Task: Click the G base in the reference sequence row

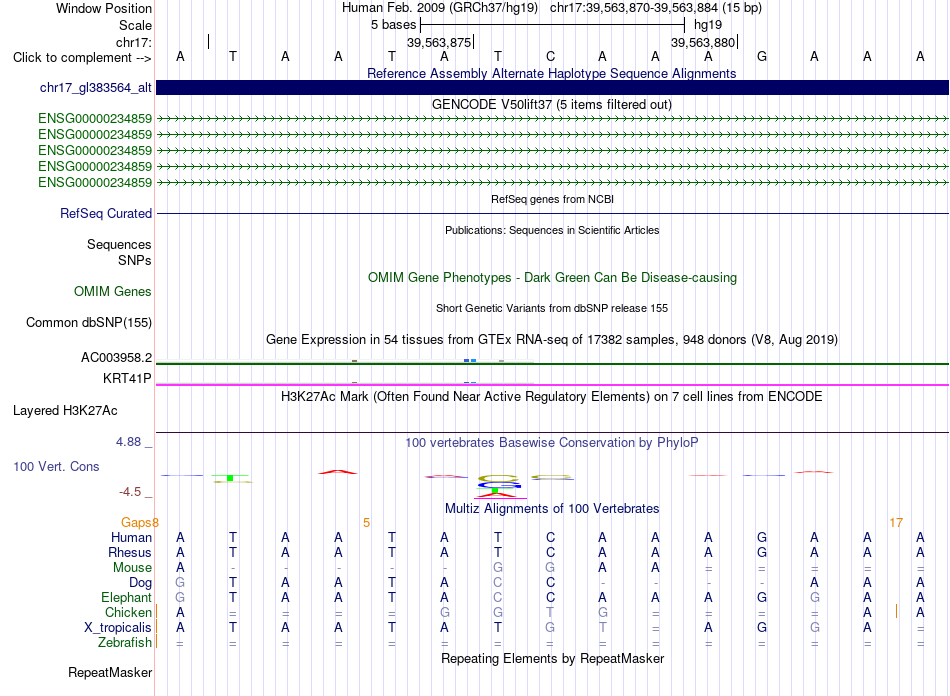Action: tap(762, 57)
